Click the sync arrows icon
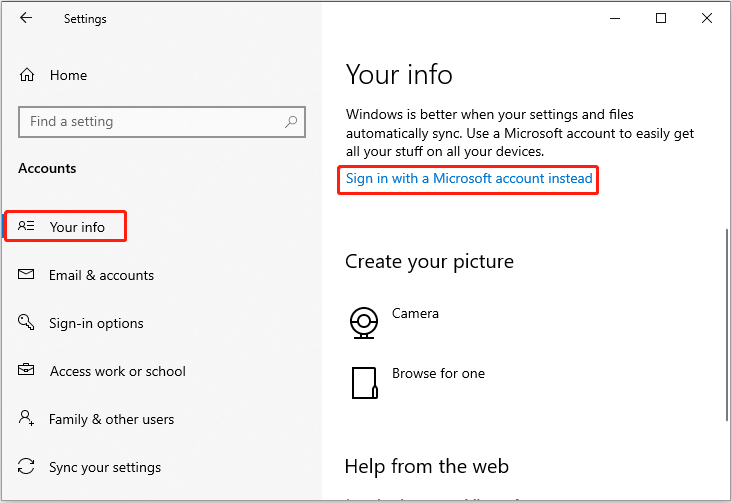The height and width of the screenshot is (503, 732). coord(26,466)
